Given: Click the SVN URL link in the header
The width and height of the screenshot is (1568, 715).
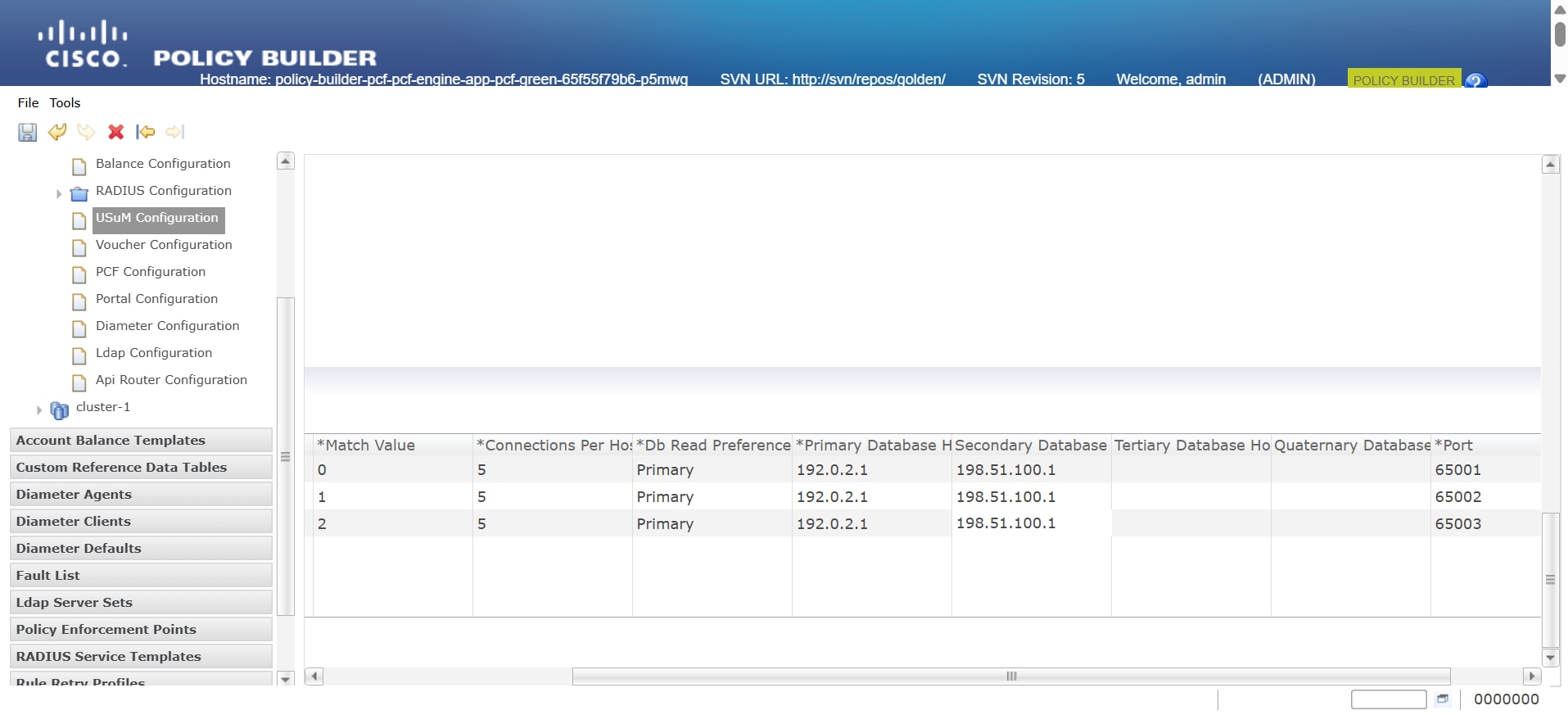Looking at the screenshot, I should pos(833,79).
